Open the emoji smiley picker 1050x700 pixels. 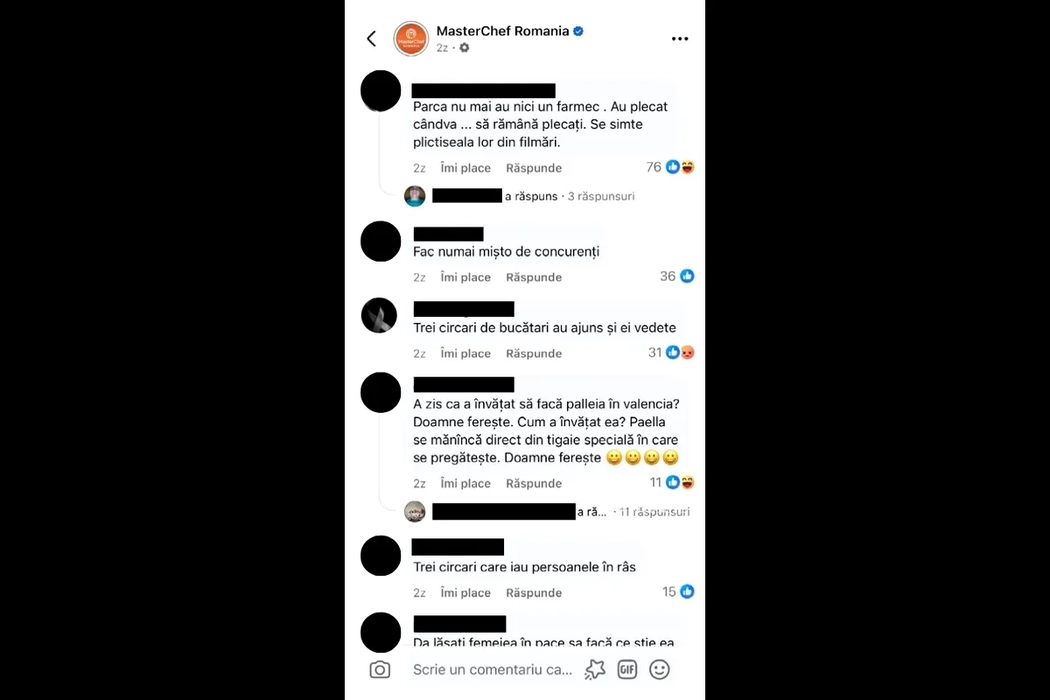[660, 669]
